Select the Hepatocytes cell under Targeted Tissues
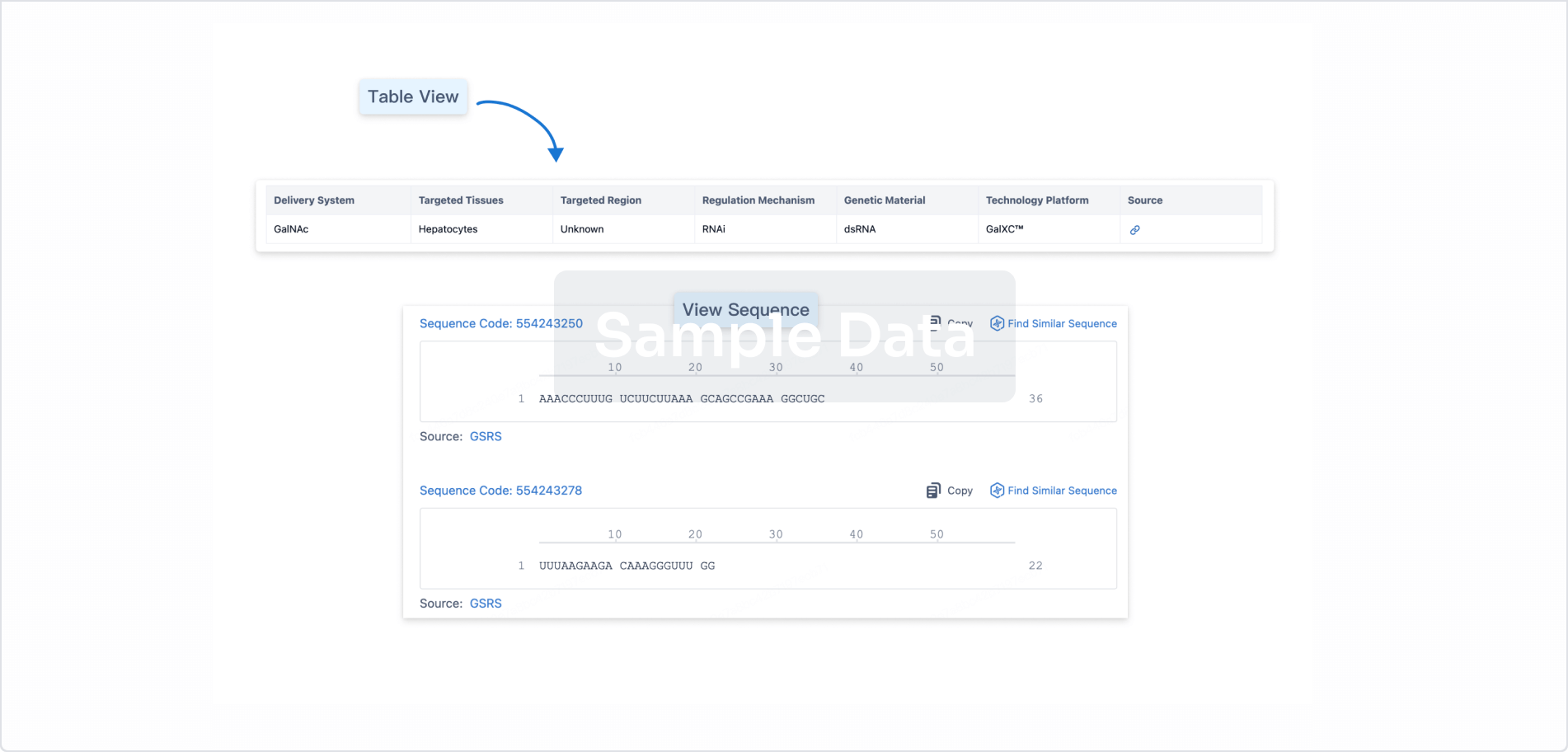The width and height of the screenshot is (1568, 752). click(448, 229)
